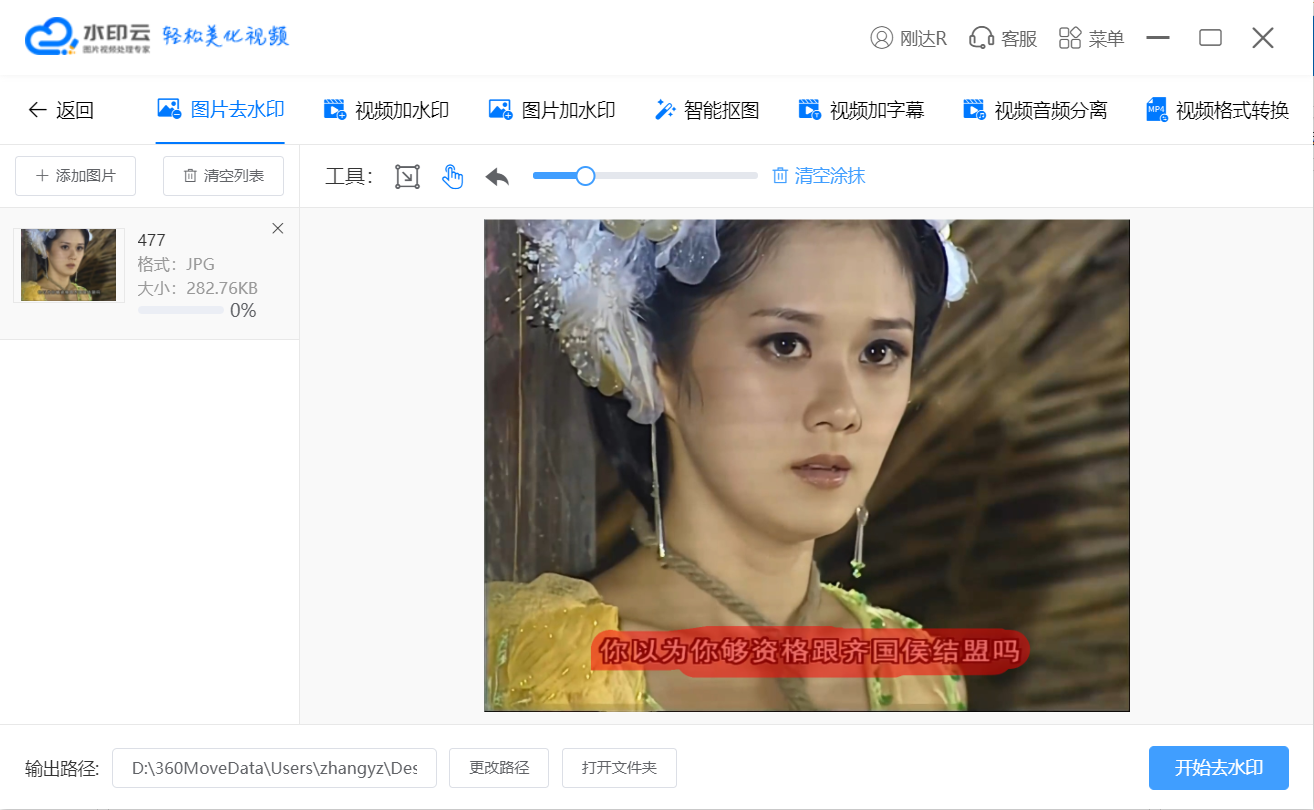1314x810 pixels.
Task: Click the brush size slider handle
Action: [586, 176]
